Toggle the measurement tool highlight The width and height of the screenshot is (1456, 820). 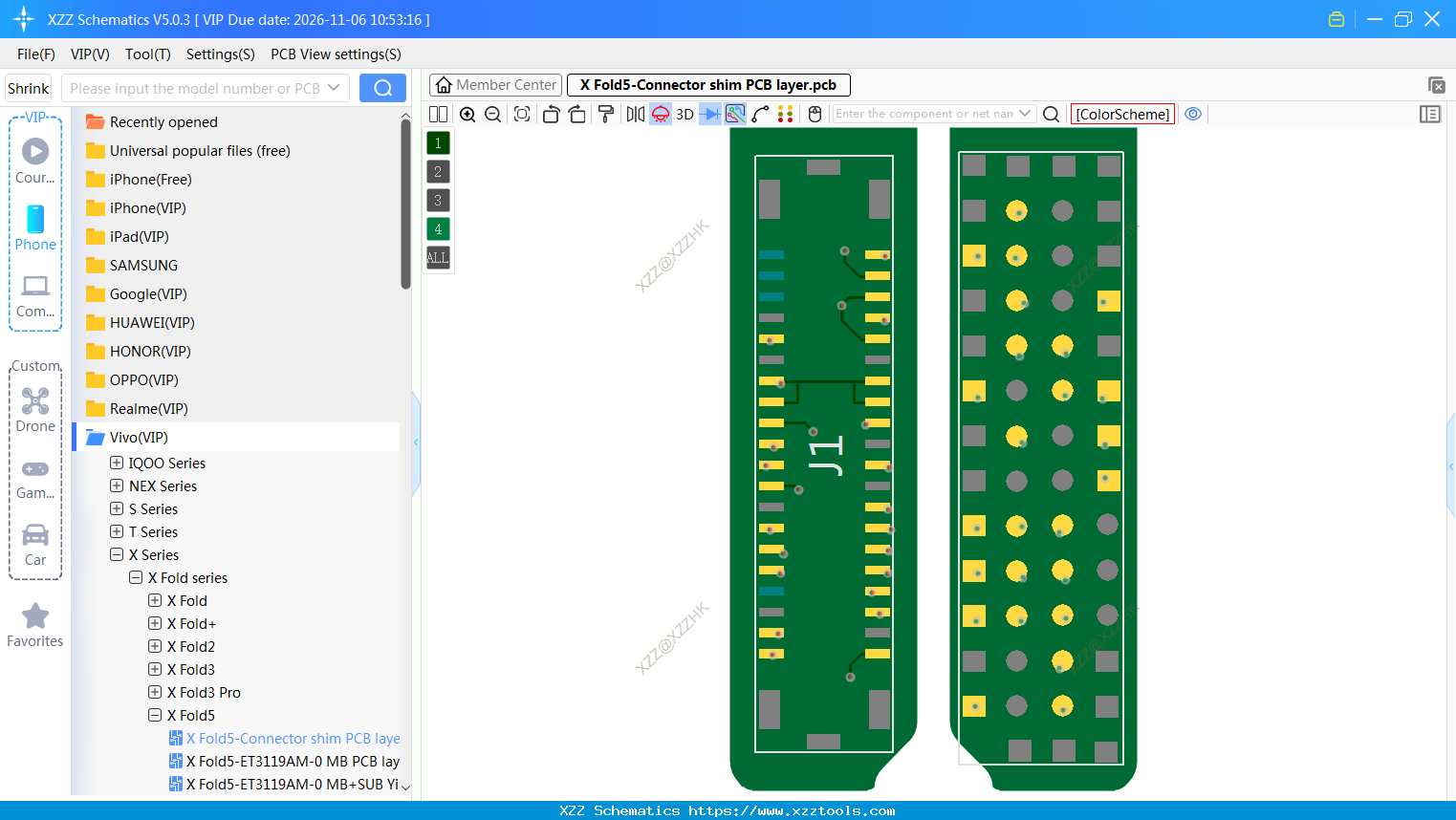733,114
